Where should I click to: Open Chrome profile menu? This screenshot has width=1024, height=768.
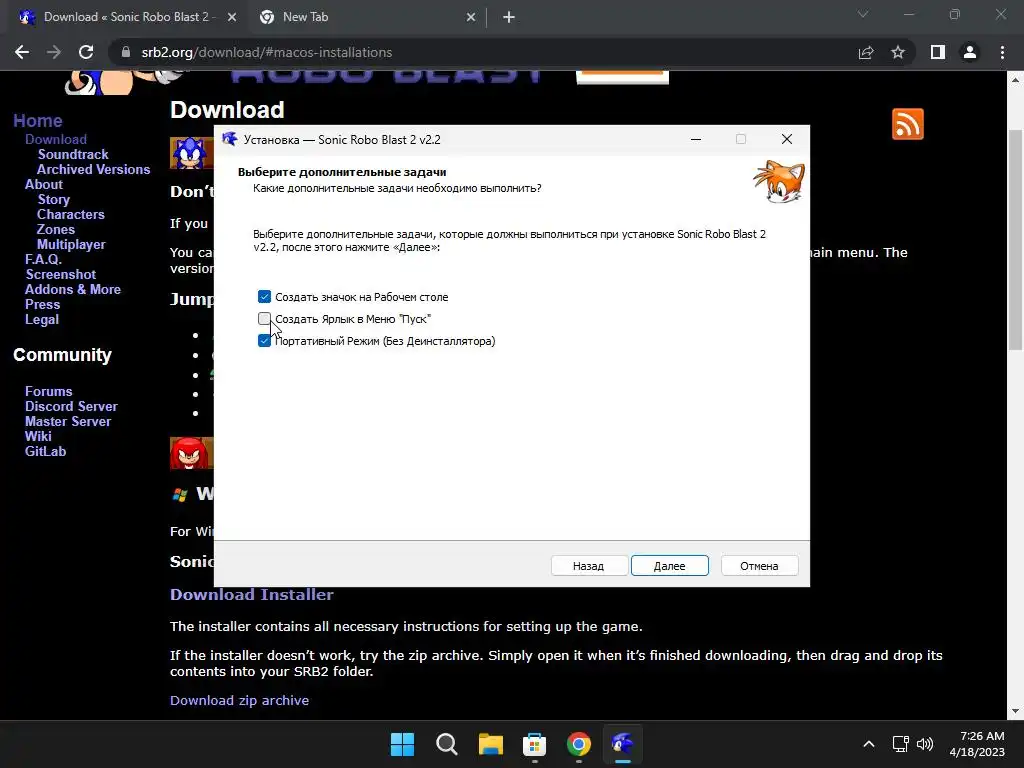[970, 52]
